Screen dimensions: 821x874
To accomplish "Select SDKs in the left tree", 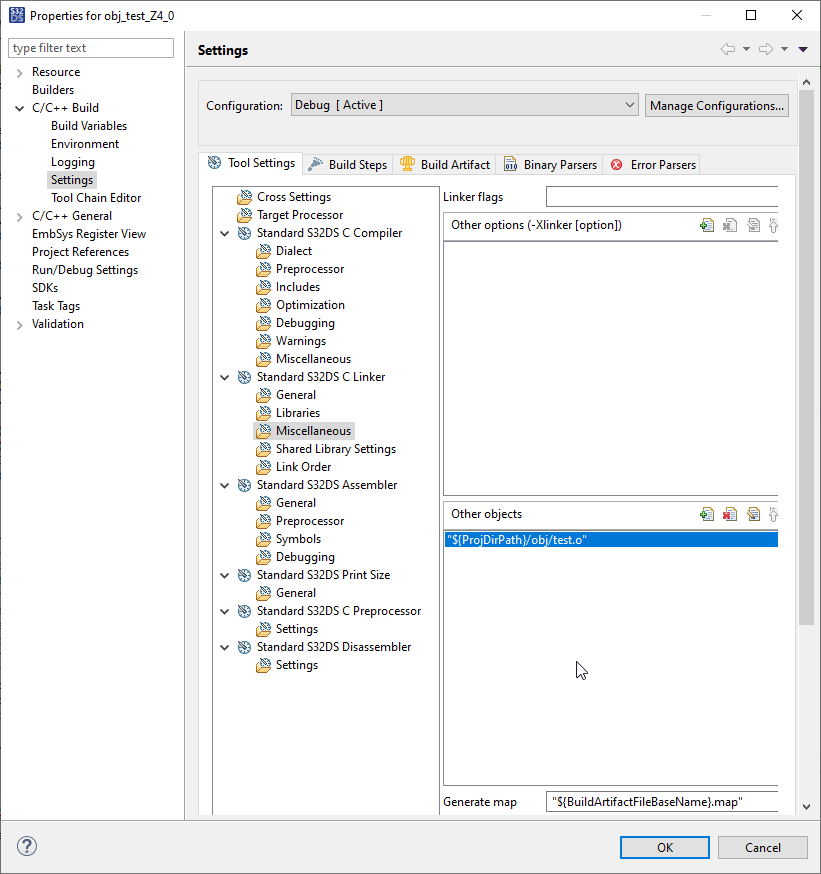I will click(x=45, y=288).
